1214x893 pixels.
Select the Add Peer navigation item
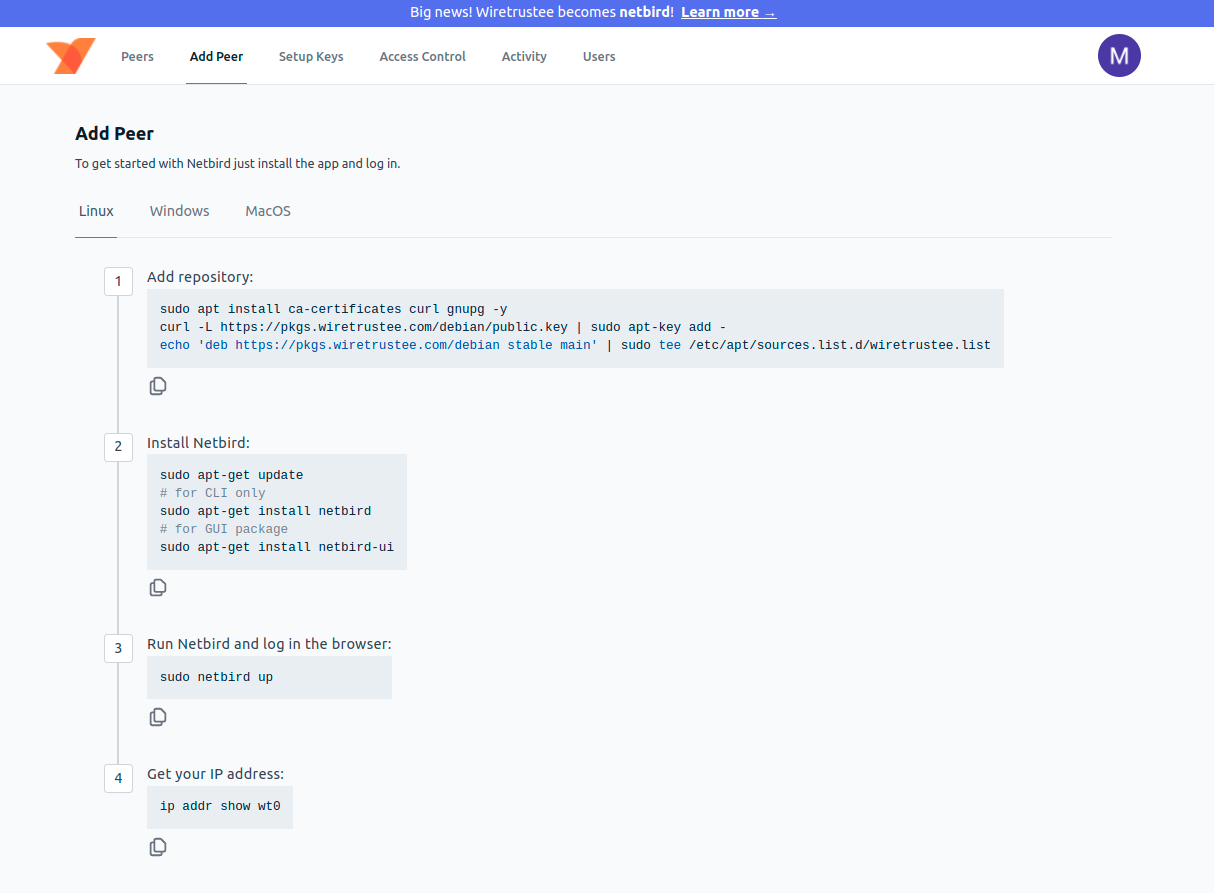click(216, 57)
